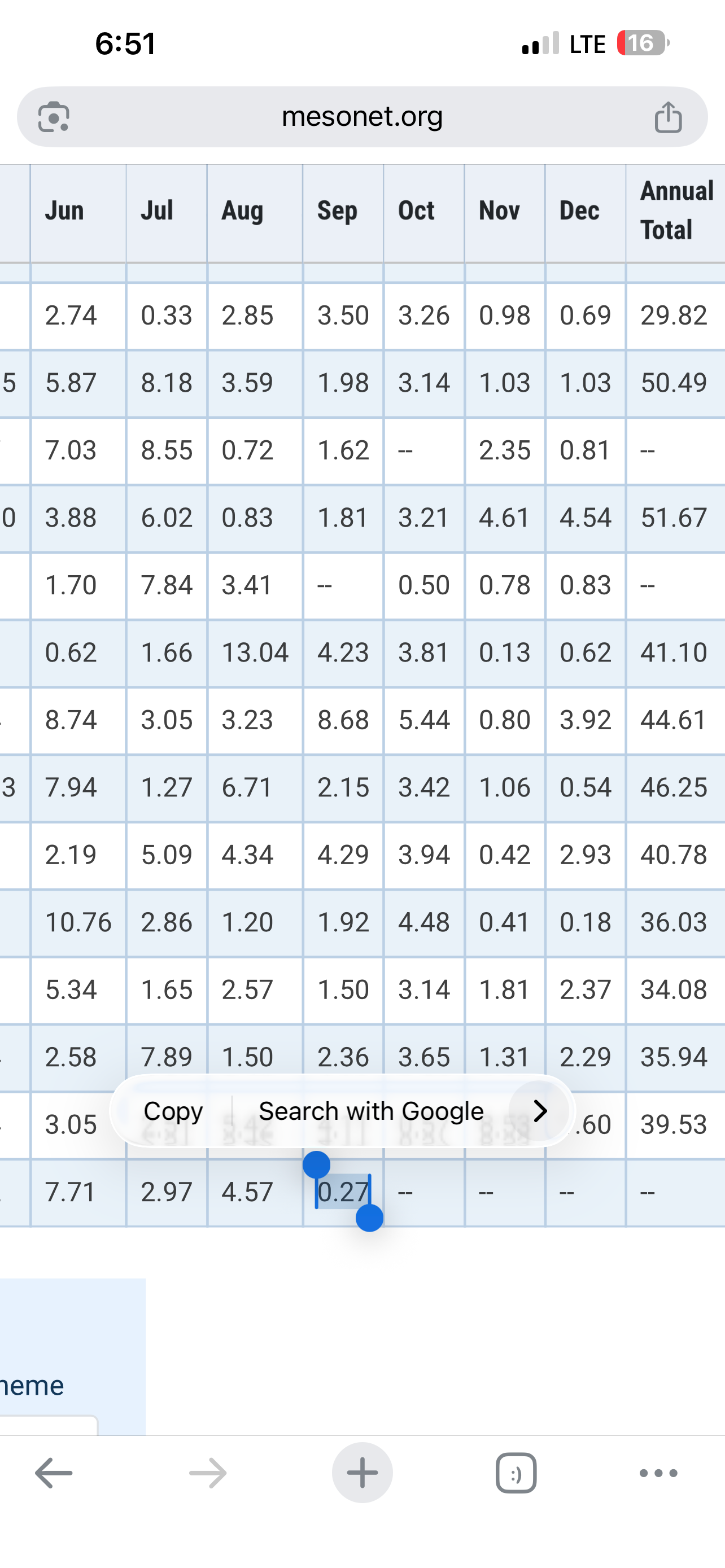Image resolution: width=725 pixels, height=1568 pixels.
Task: Tap the 10.76 June rainfall cell
Action: 78,922
